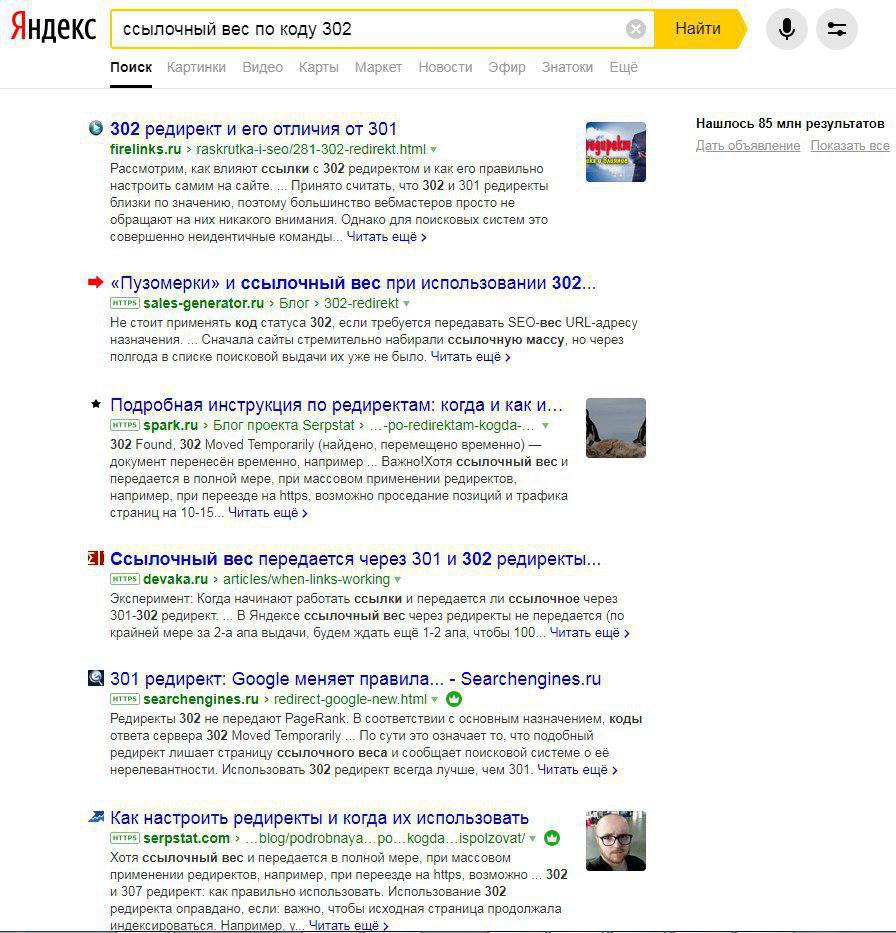Expand dropdown arrow next to firelinks.ru URL
This screenshot has width=896, height=933.
coord(434,149)
